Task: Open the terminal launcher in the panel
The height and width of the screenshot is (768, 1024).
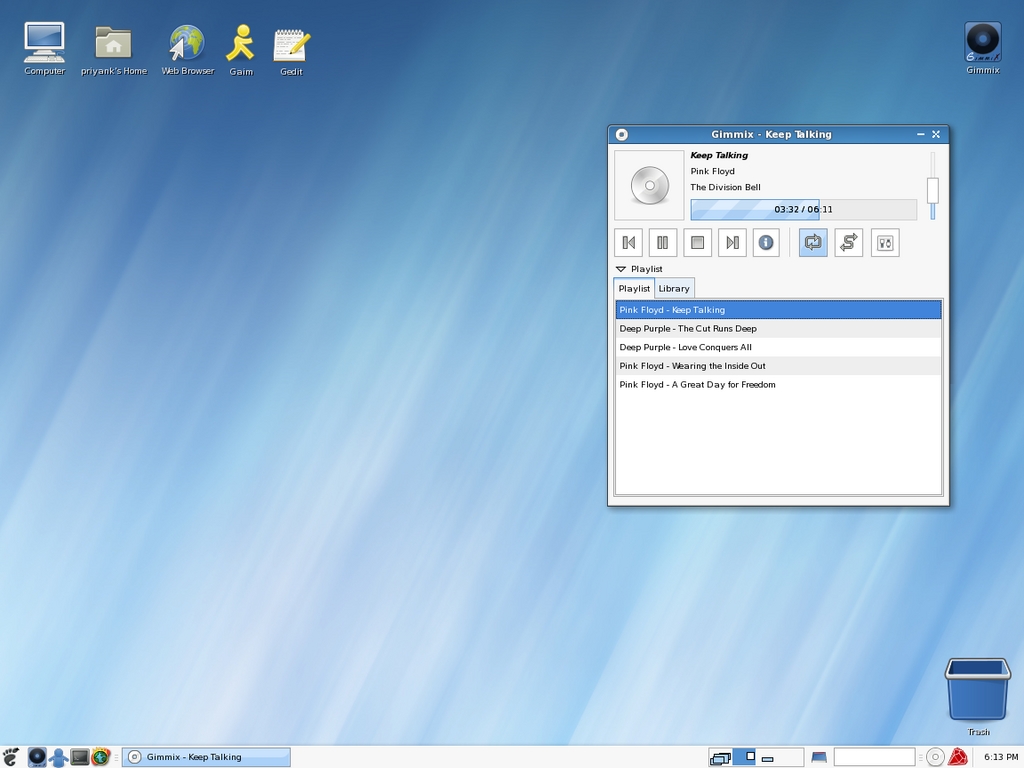Action: 80,757
